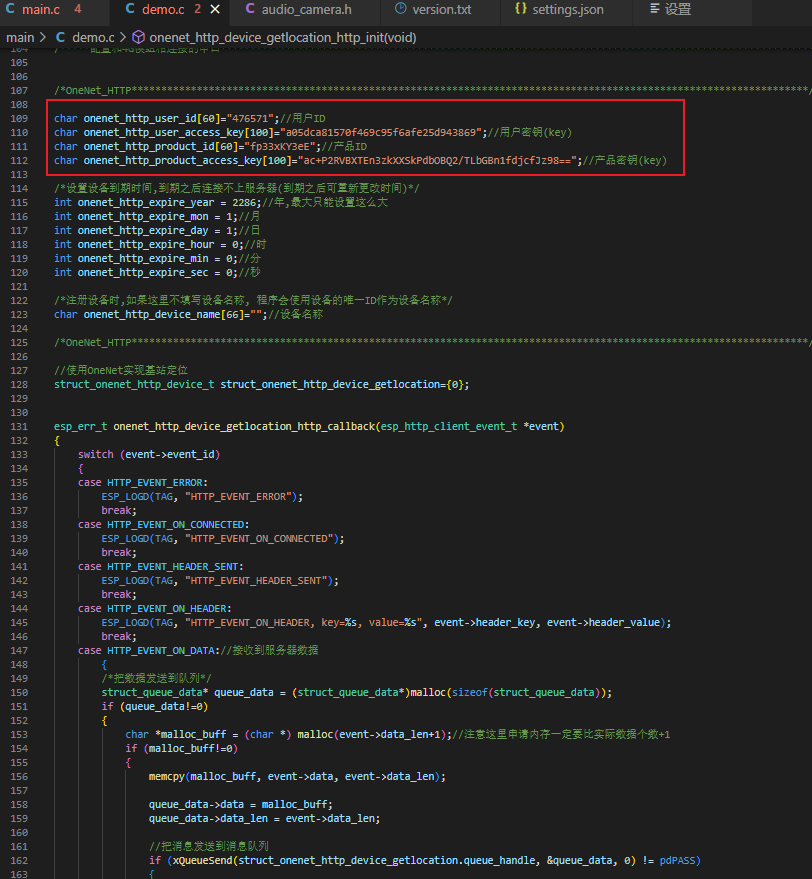
Task: Click the demo.c breadcrumb item
Action: pyautogui.click(x=93, y=38)
